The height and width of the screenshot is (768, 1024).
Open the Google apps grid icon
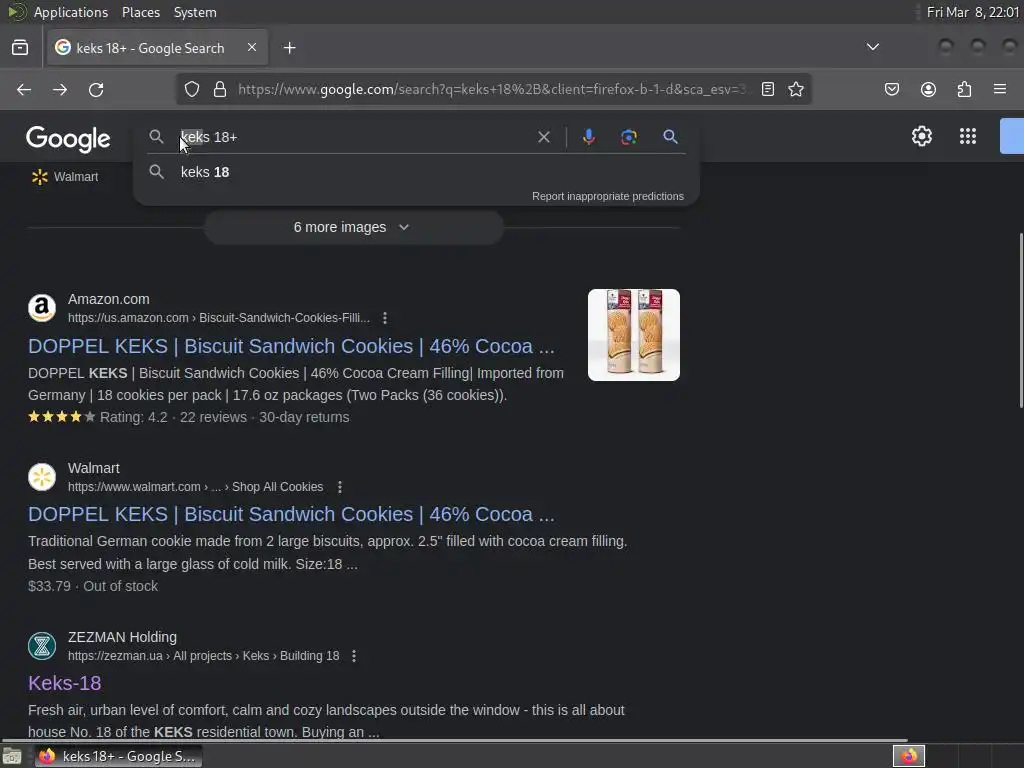coord(968,136)
